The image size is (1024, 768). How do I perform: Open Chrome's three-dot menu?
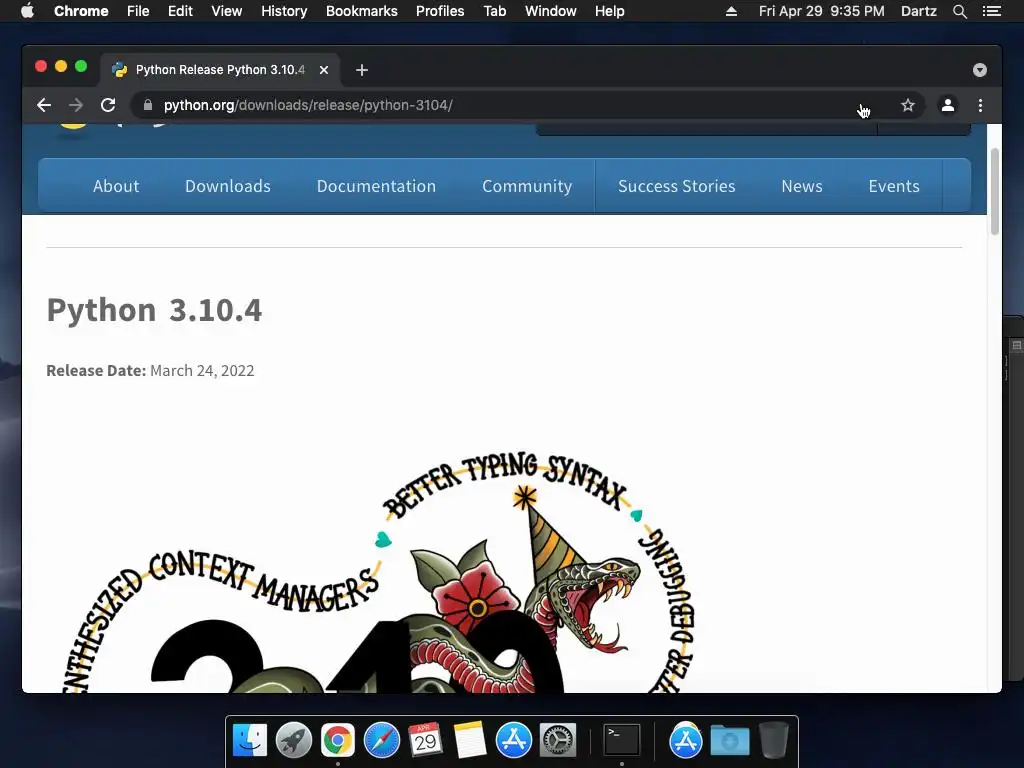coord(980,105)
